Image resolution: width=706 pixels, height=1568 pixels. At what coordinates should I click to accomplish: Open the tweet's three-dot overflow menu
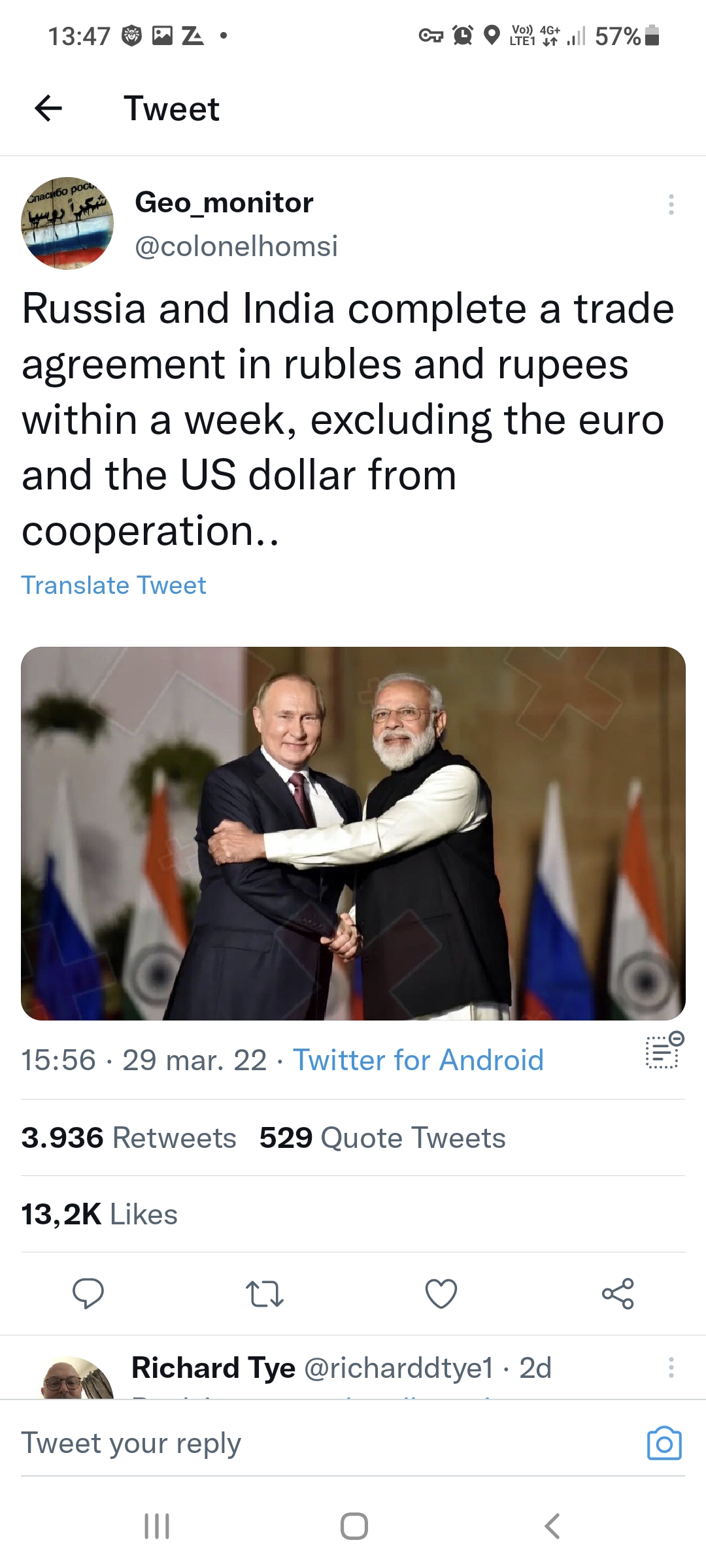671,204
